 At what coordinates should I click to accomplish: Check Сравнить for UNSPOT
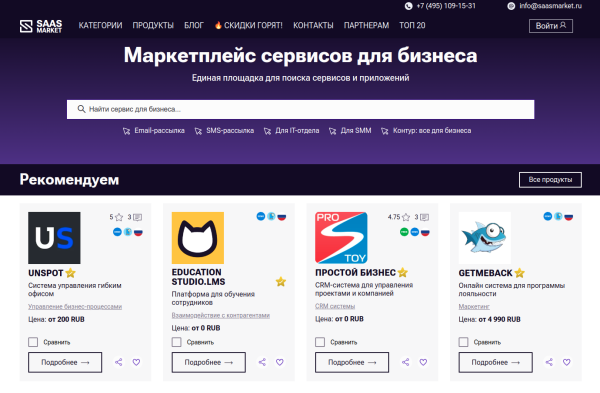(x=33, y=342)
